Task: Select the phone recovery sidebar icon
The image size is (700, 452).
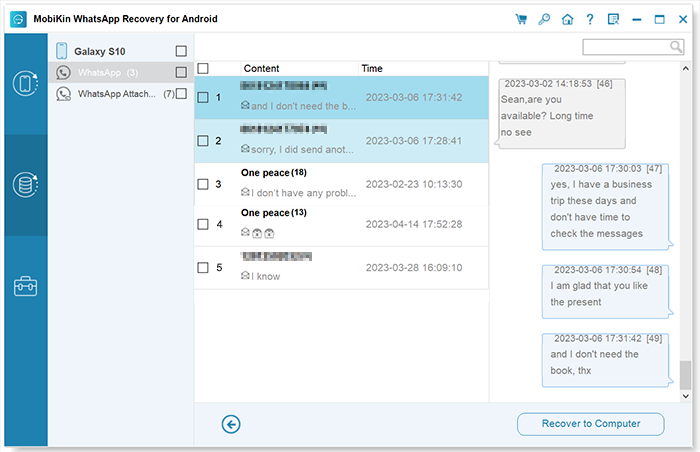Action: tap(25, 83)
